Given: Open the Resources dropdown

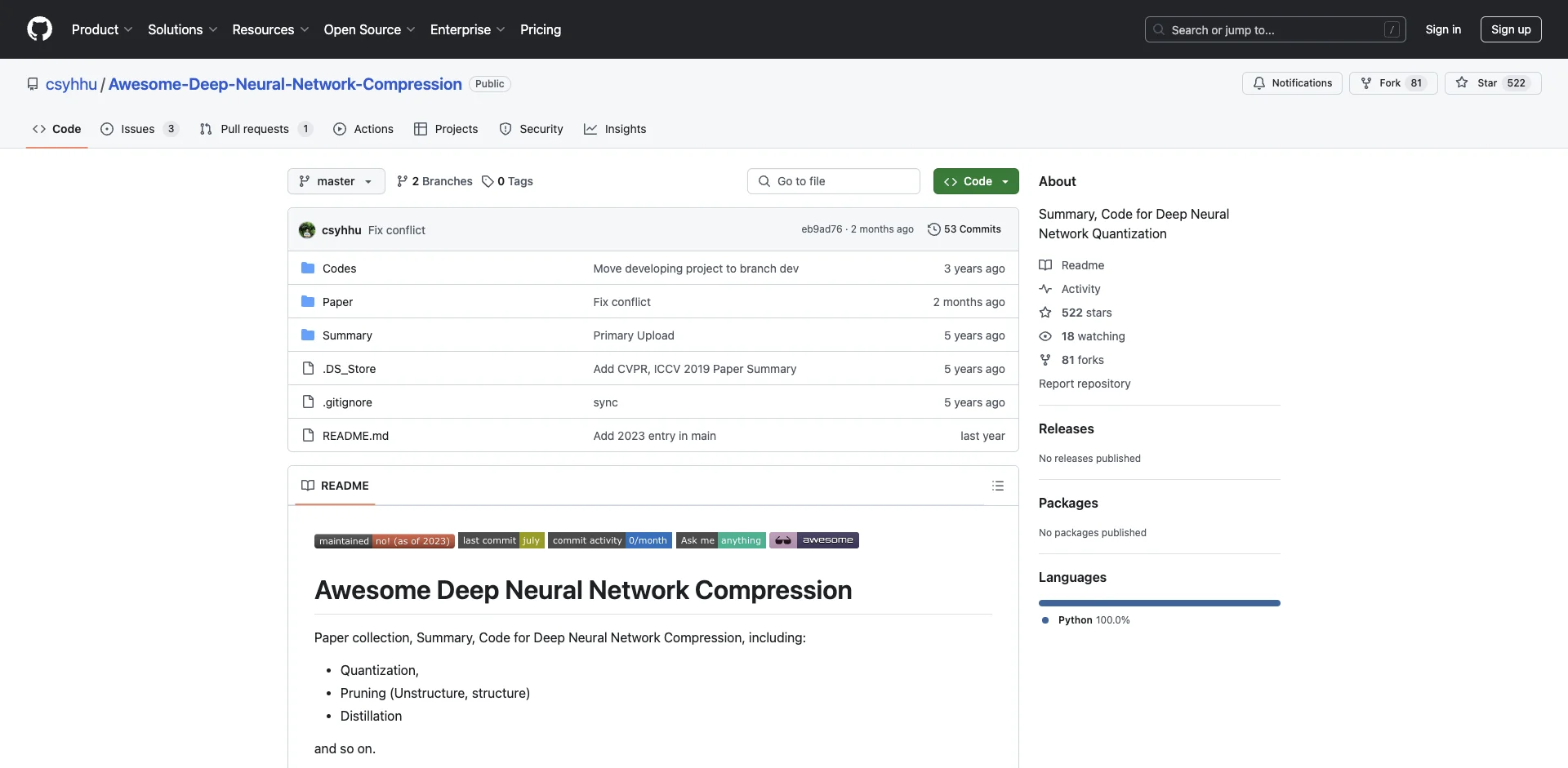Looking at the screenshot, I should 270,29.
